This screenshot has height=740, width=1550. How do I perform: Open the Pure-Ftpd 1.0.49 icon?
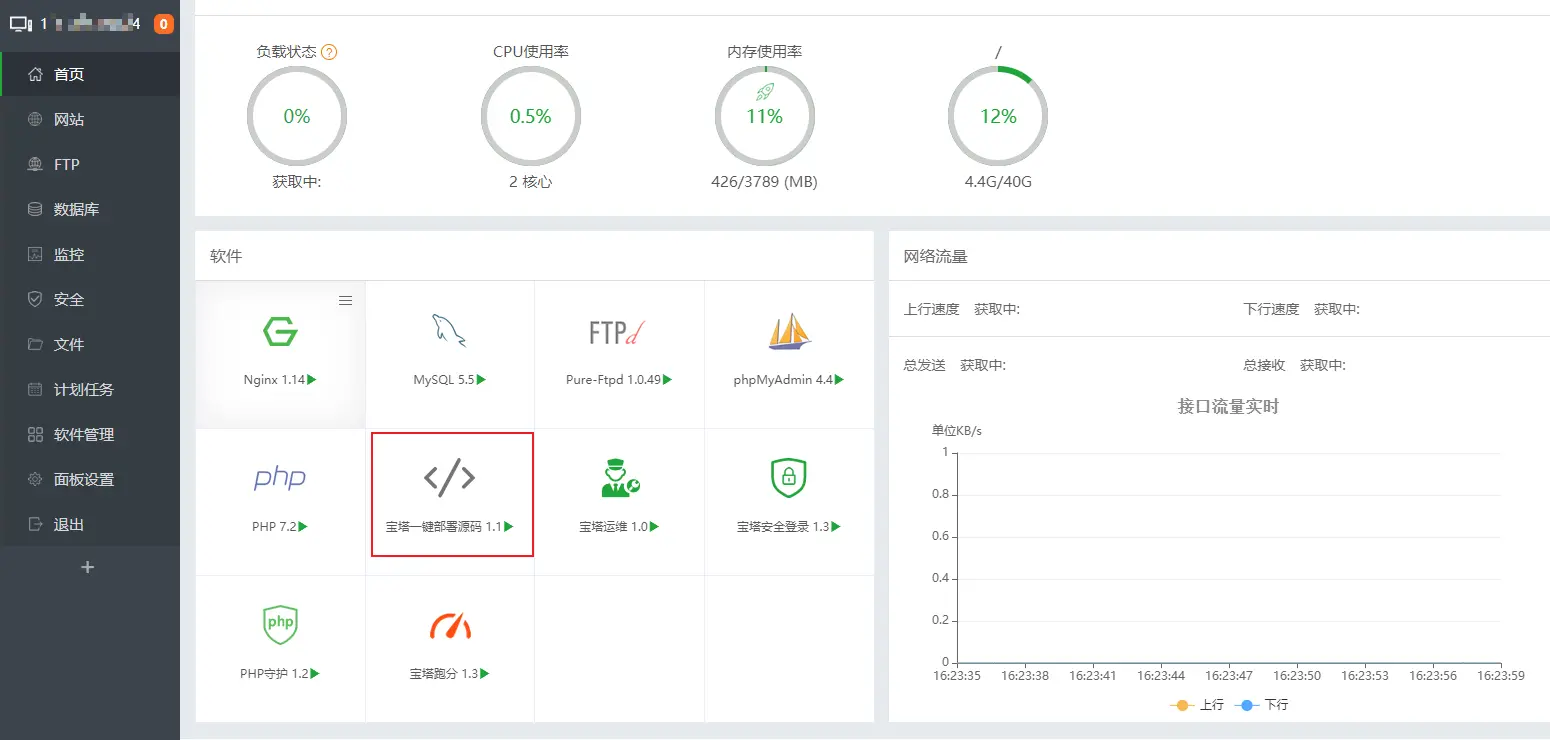(x=619, y=333)
